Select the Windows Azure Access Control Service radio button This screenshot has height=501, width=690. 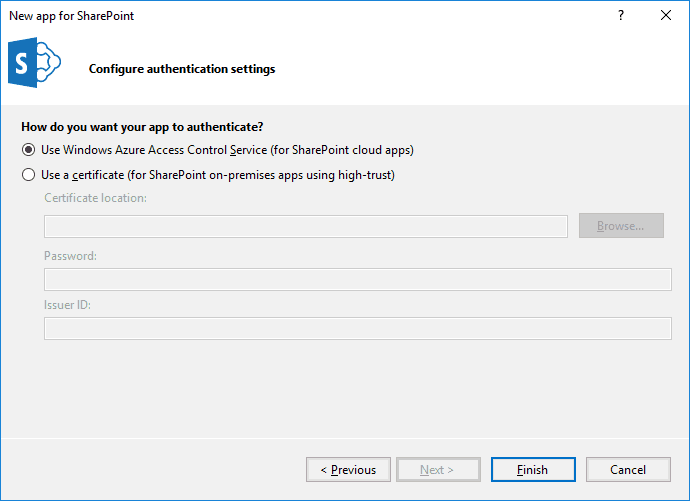pyautogui.click(x=28, y=150)
